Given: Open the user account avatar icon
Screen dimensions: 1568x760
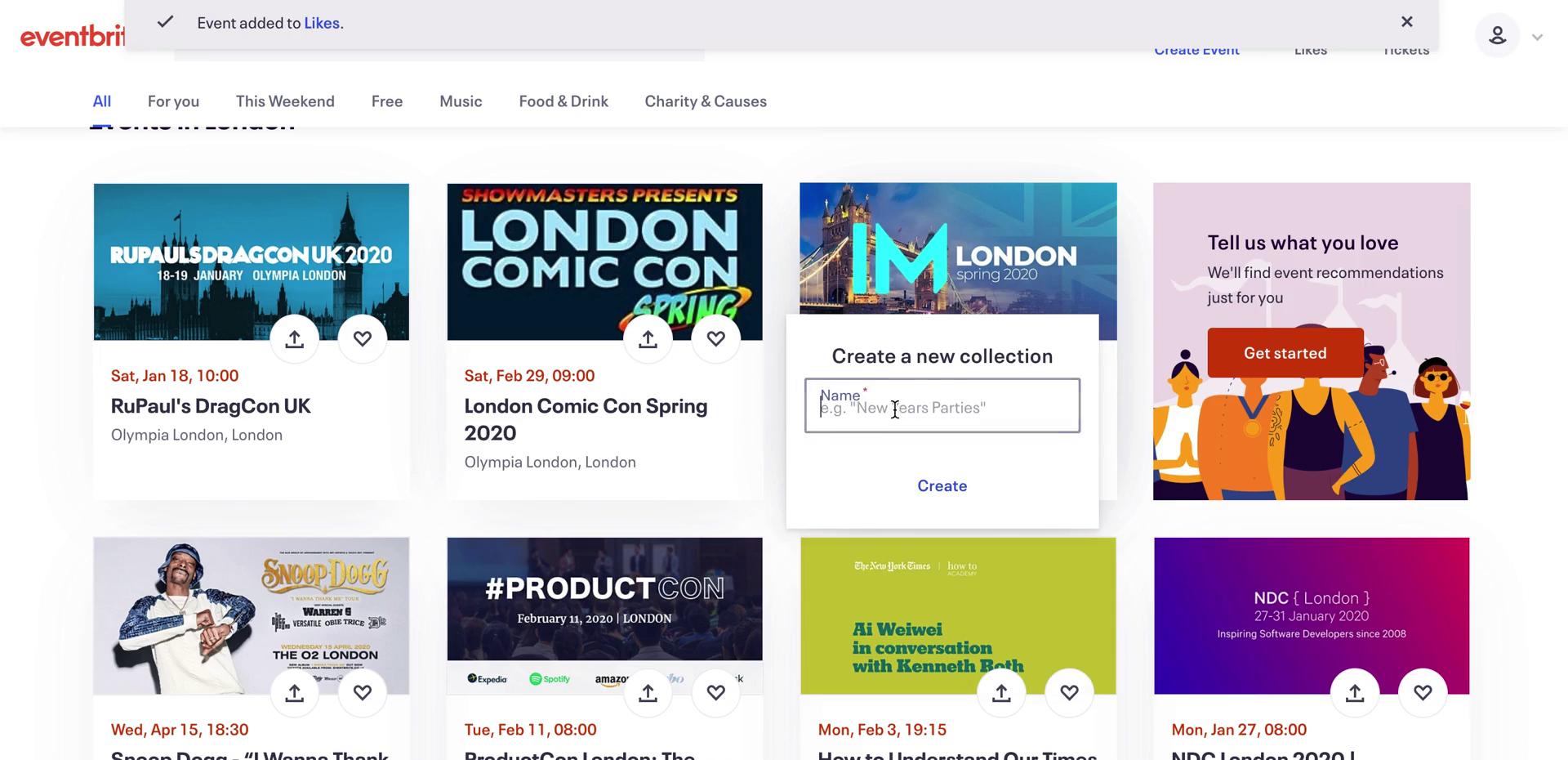Looking at the screenshot, I should coord(1498,35).
